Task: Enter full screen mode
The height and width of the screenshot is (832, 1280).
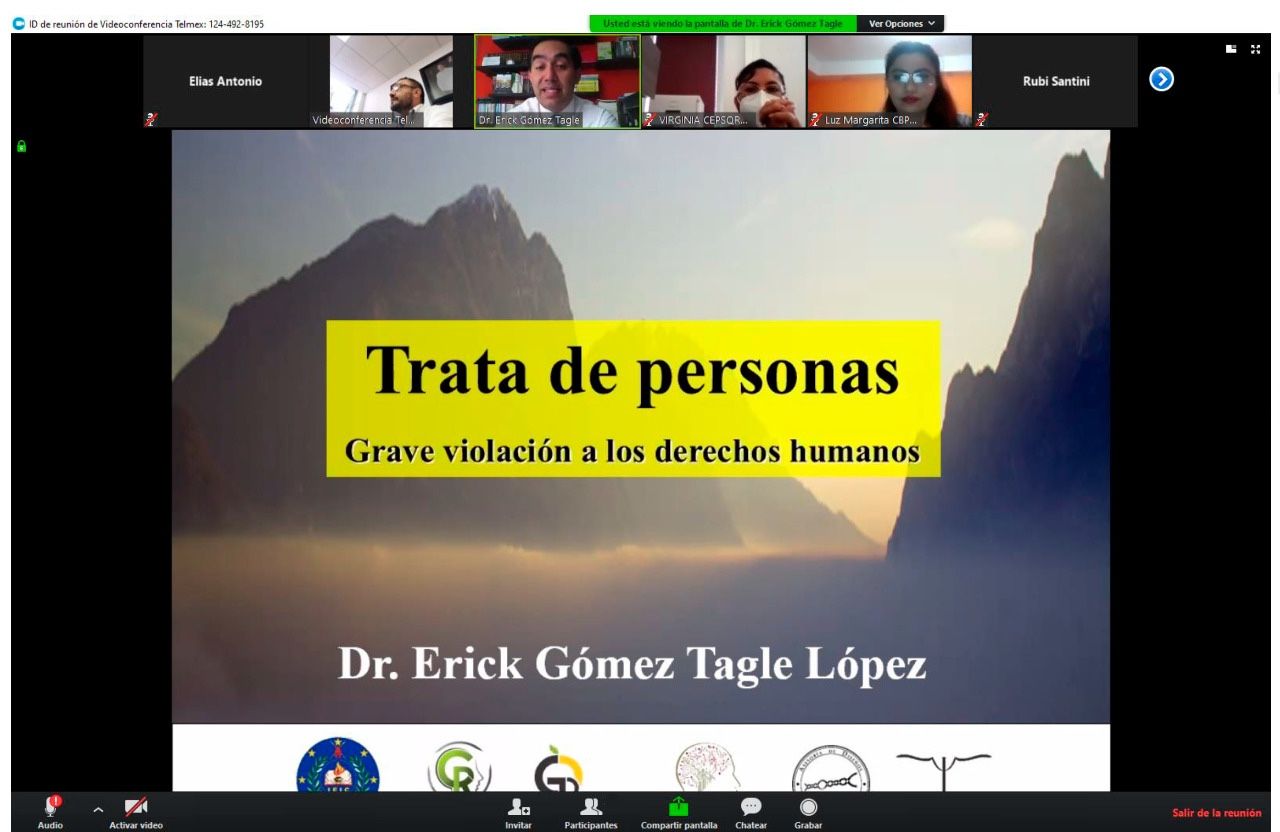Action: pos(1256,48)
